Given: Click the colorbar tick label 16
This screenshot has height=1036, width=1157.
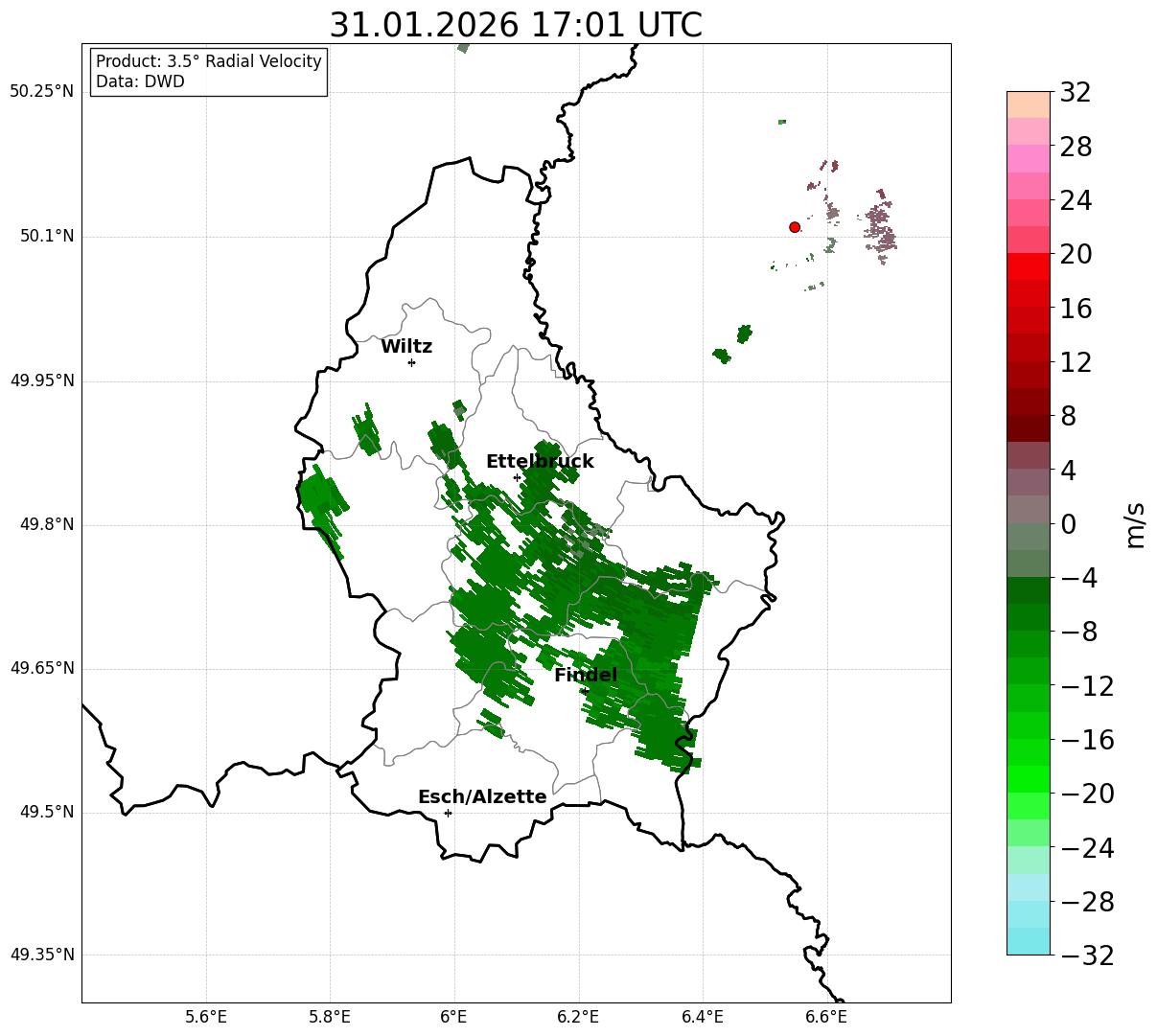Looking at the screenshot, I should tap(1076, 309).
